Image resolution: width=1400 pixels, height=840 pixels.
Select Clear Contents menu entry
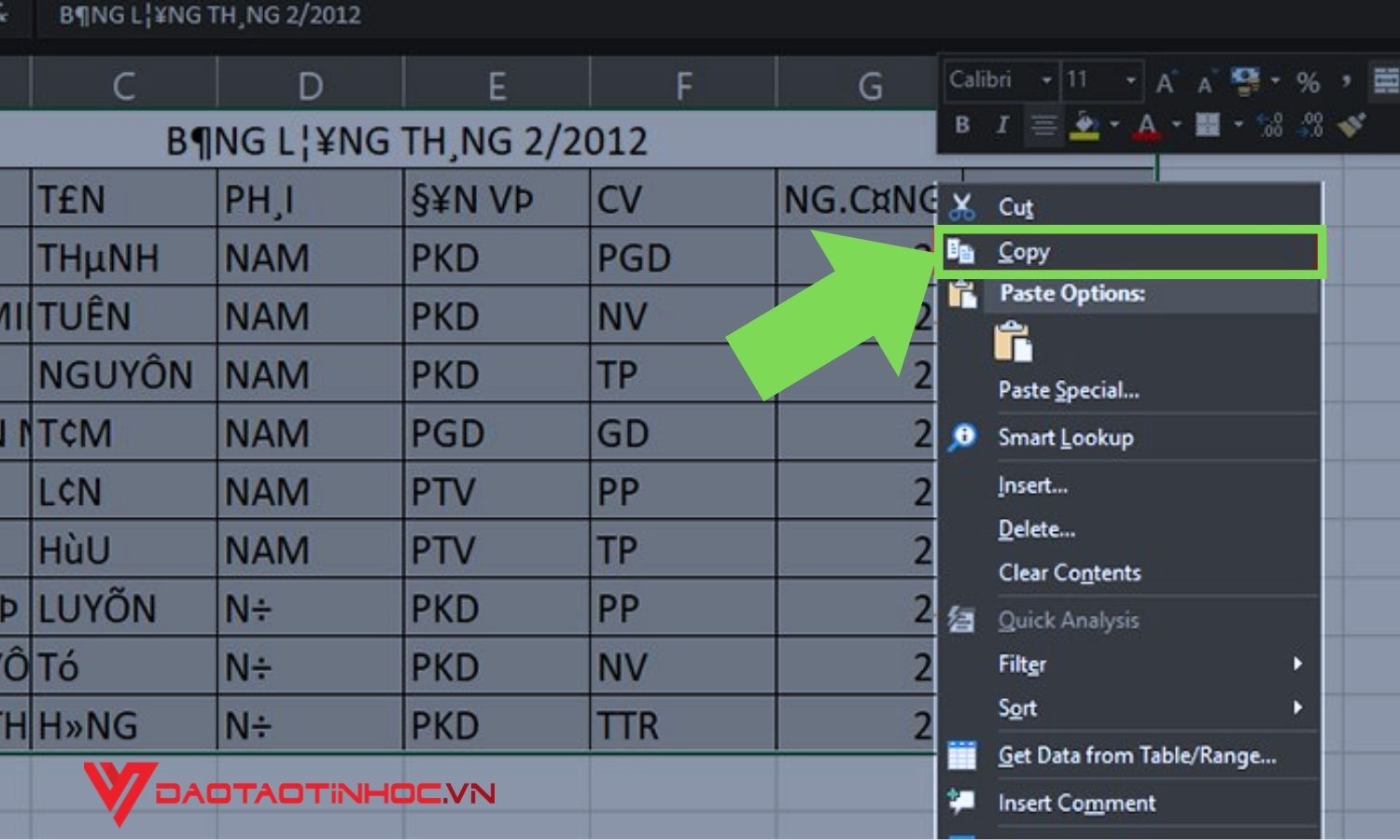pos(1070,572)
